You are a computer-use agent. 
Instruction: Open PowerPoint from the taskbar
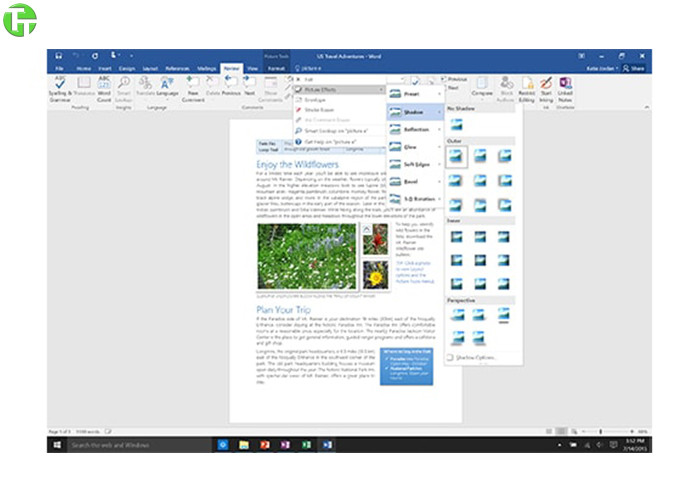click(265, 445)
